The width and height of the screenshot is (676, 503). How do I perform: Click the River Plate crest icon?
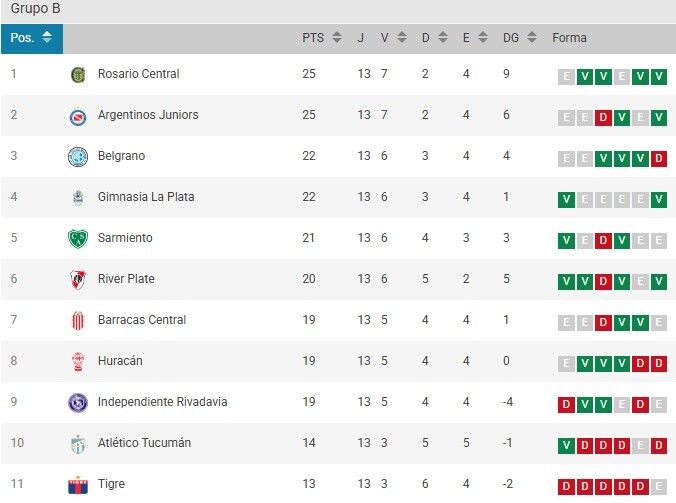(x=78, y=280)
